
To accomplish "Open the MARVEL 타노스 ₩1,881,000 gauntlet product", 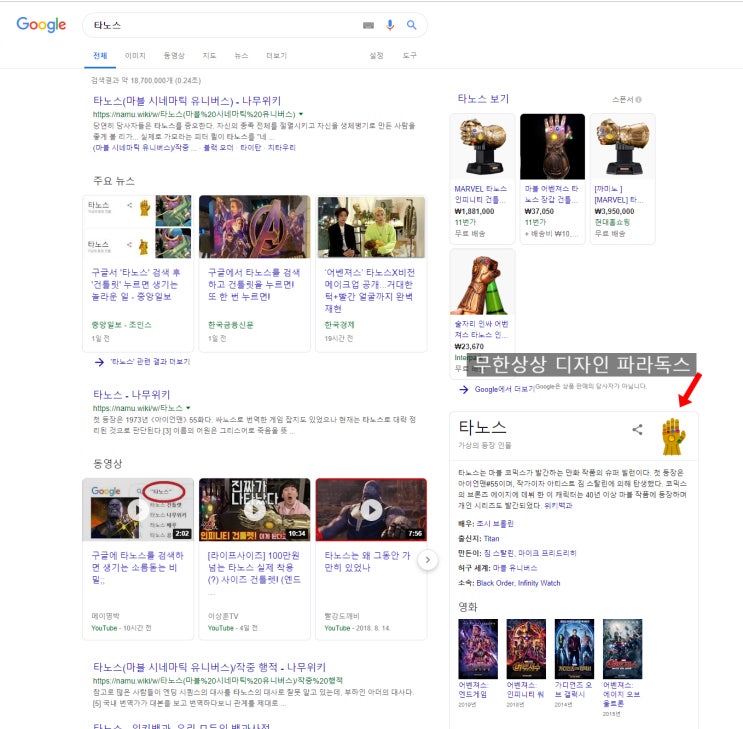I will (482, 179).
